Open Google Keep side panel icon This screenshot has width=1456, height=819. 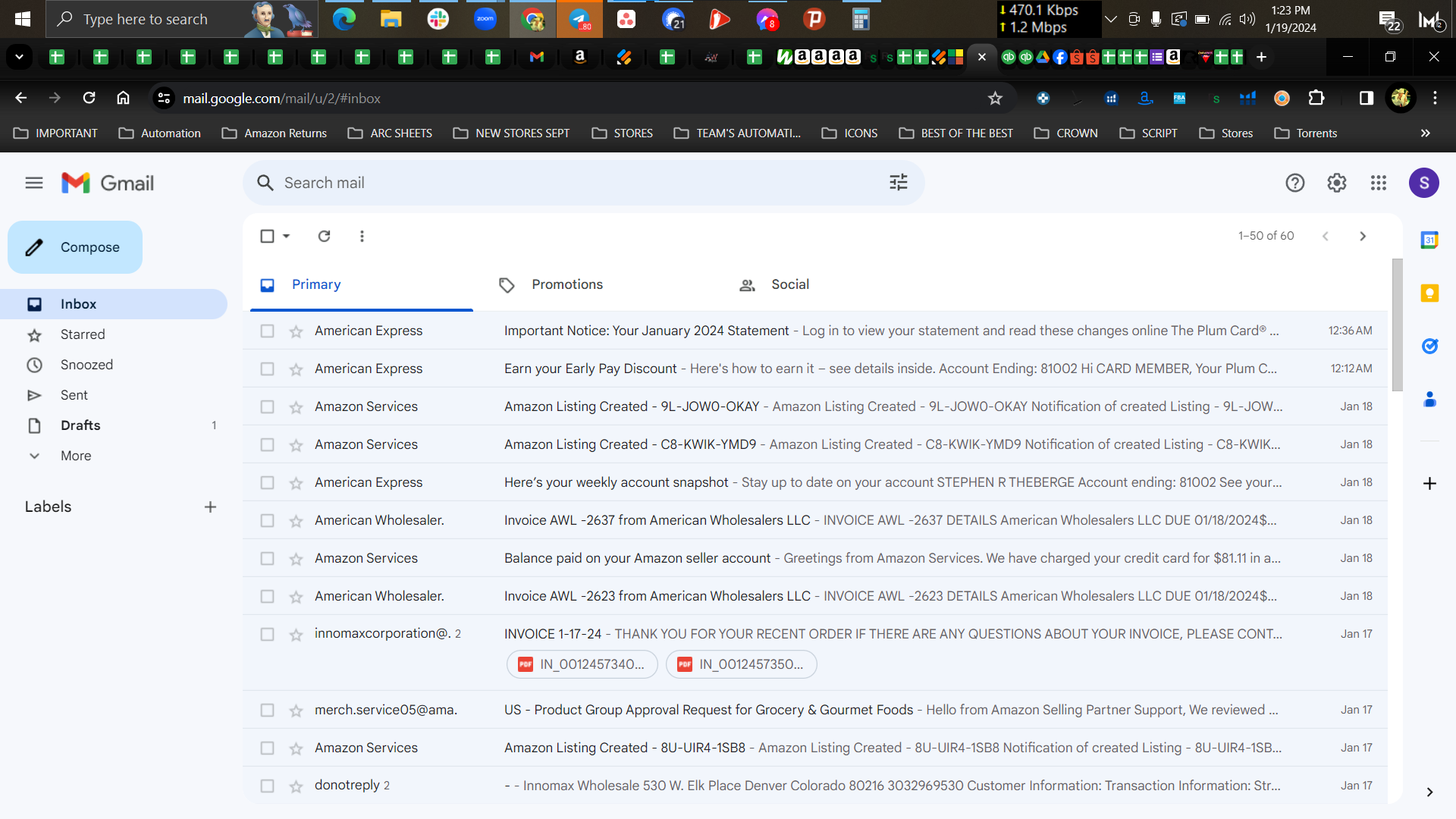tap(1429, 293)
